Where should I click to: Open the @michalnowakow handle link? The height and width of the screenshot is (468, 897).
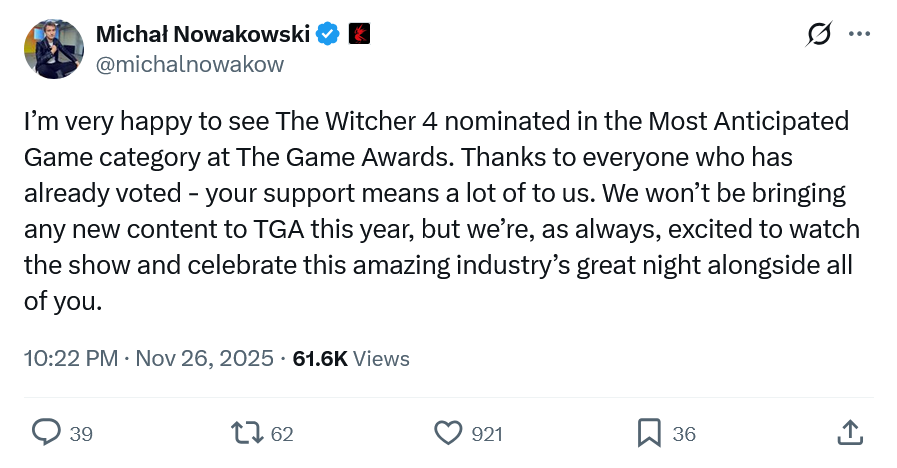[190, 64]
